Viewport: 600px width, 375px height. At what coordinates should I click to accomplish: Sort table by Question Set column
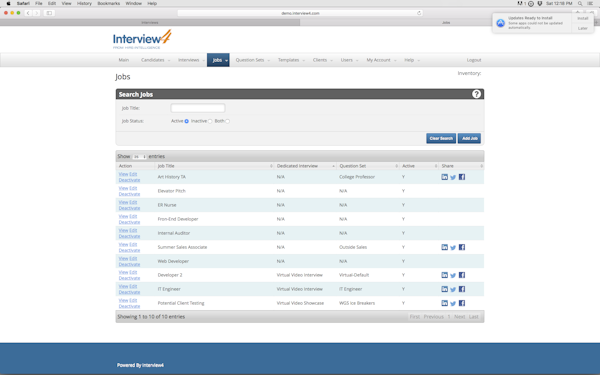pyautogui.click(x=368, y=166)
